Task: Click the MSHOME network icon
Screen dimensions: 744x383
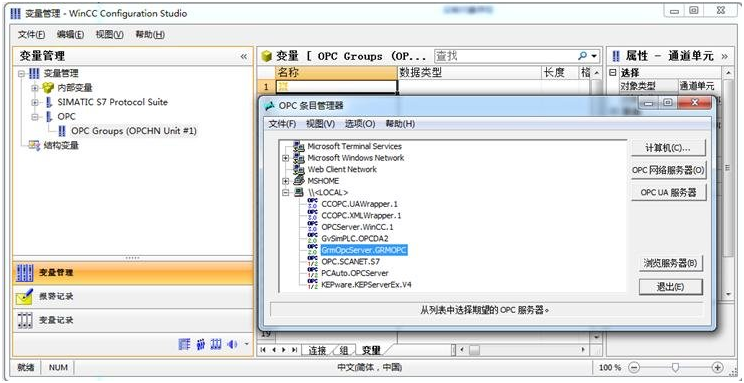Action: pos(299,181)
